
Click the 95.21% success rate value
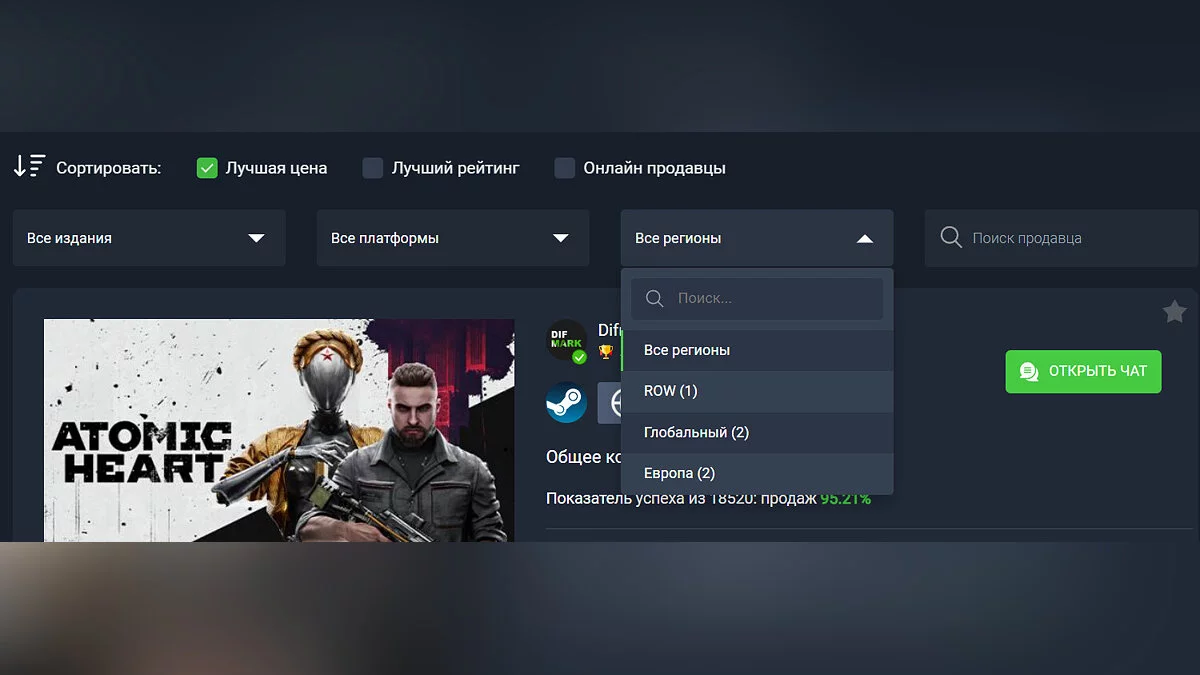tap(846, 498)
